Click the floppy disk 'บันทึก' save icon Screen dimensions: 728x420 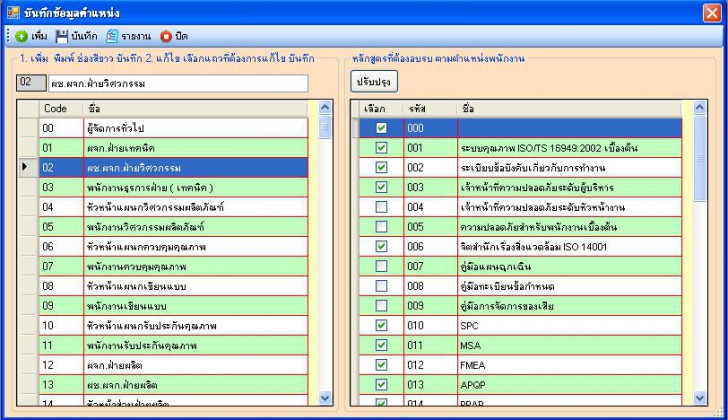(62, 36)
